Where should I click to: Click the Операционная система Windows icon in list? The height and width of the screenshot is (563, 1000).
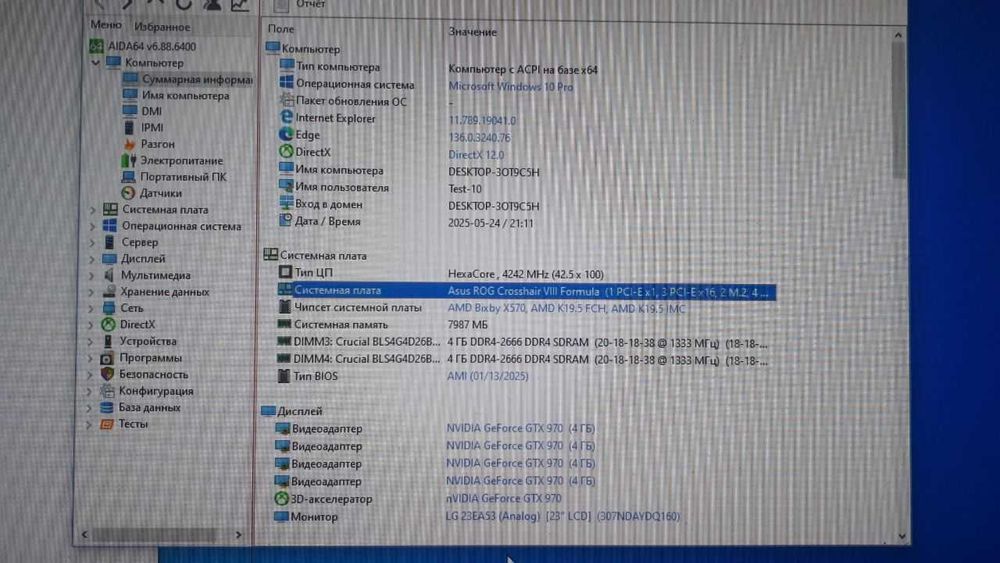coord(286,82)
